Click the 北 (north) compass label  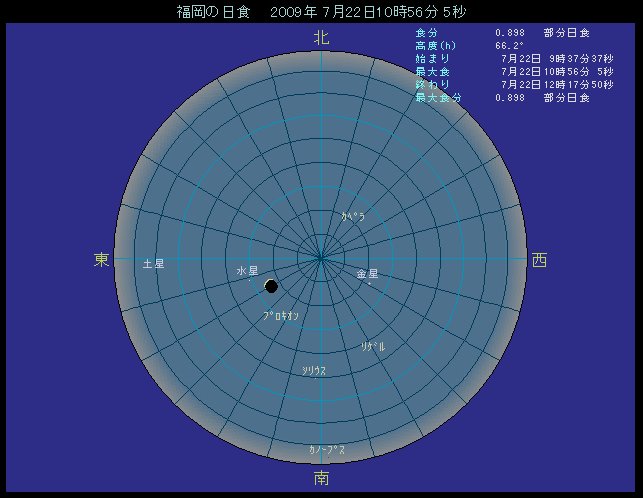click(321, 38)
